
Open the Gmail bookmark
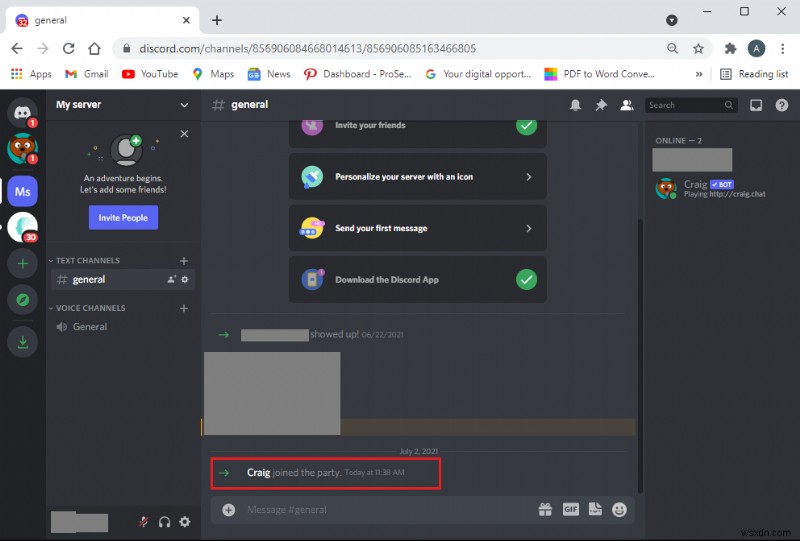pos(87,74)
